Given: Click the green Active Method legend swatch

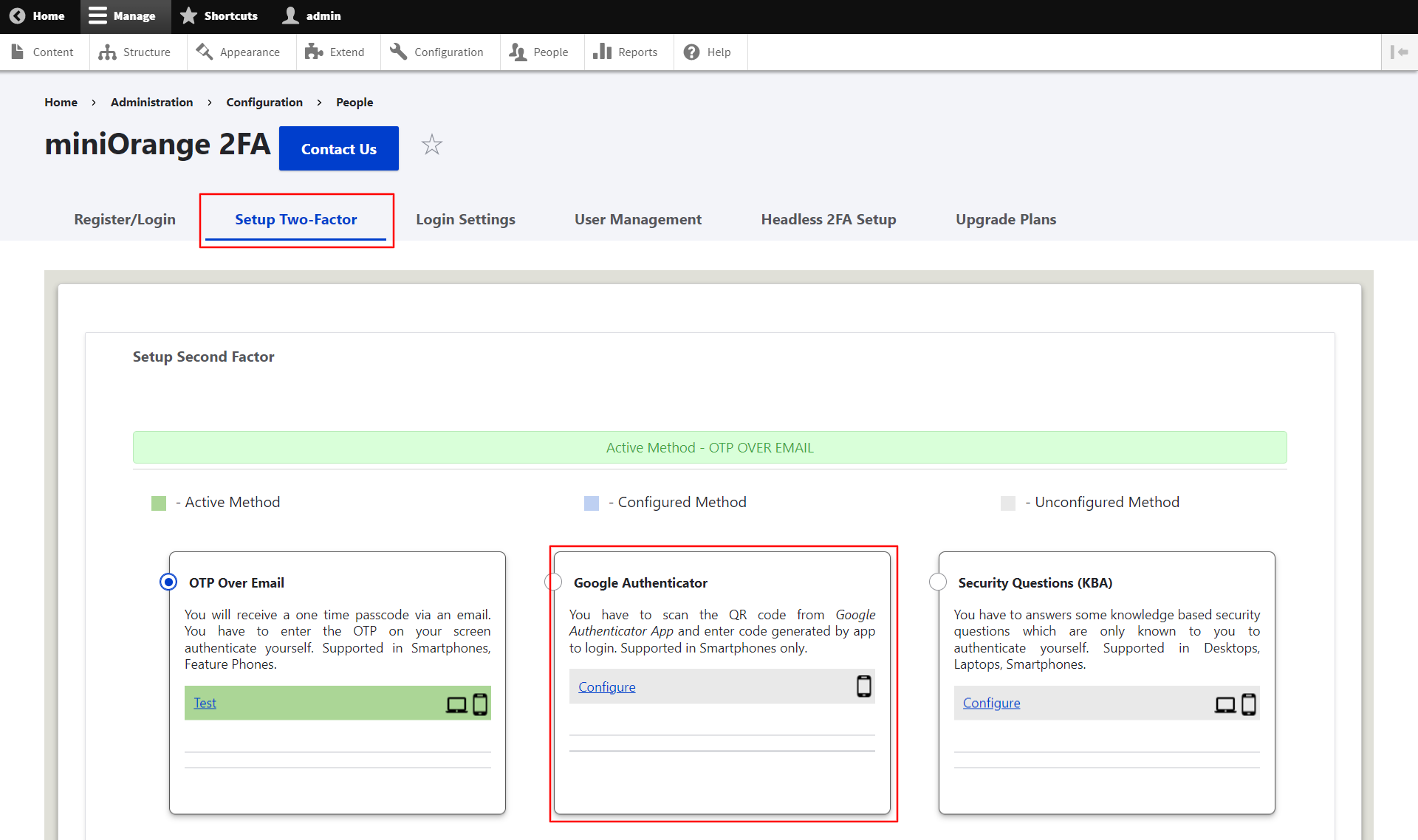Looking at the screenshot, I should point(159,503).
